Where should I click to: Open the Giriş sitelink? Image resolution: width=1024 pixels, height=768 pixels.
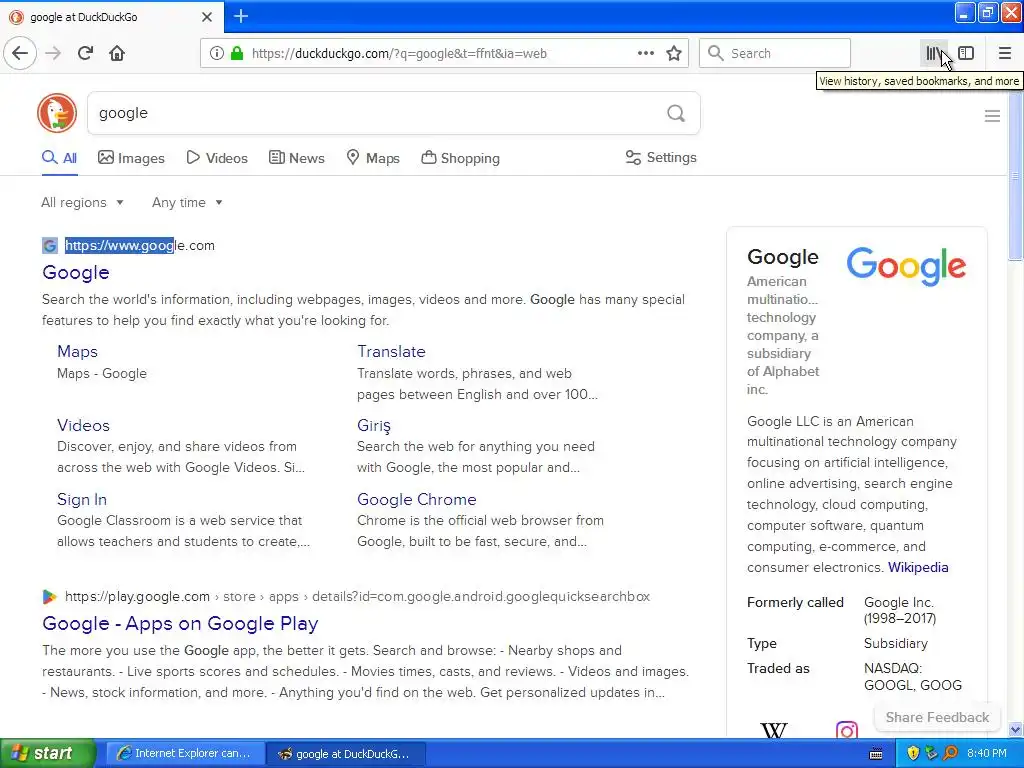tap(374, 425)
